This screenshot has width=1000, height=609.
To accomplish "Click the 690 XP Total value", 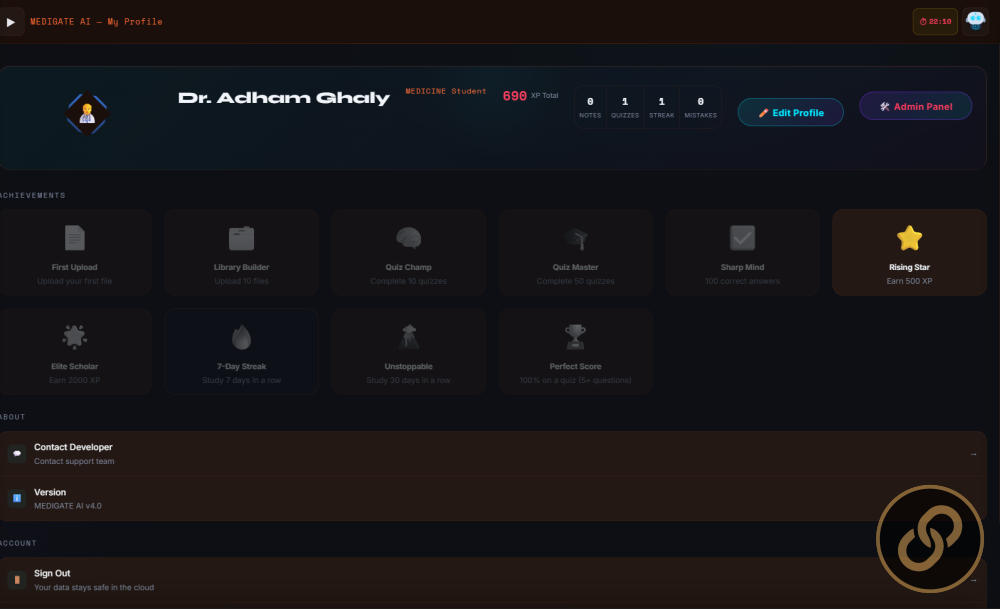I will click(x=531, y=96).
